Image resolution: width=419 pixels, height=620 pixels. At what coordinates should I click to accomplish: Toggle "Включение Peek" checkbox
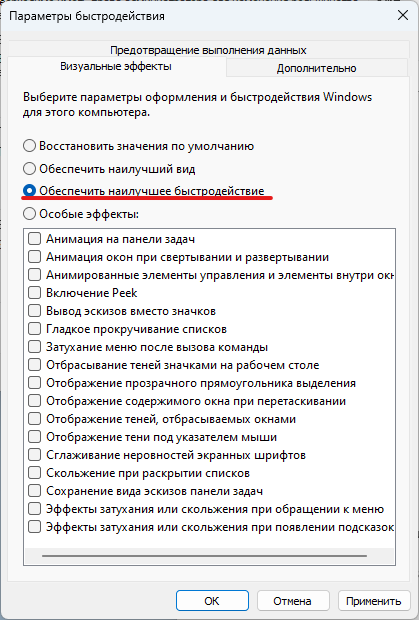[34, 293]
